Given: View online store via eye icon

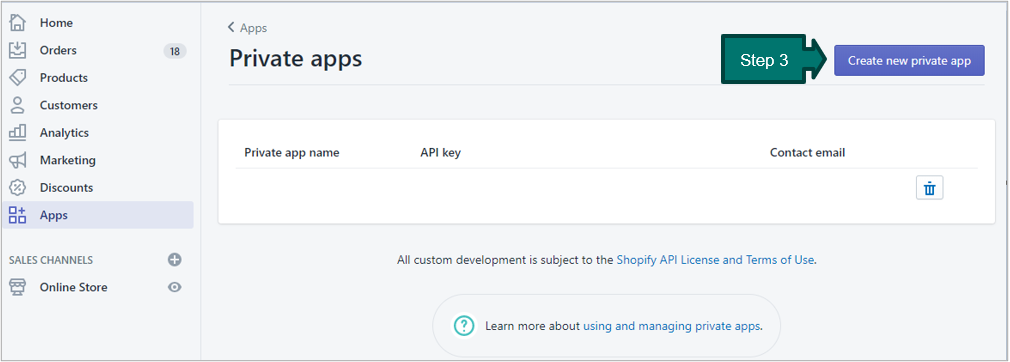Looking at the screenshot, I should click(x=175, y=287).
